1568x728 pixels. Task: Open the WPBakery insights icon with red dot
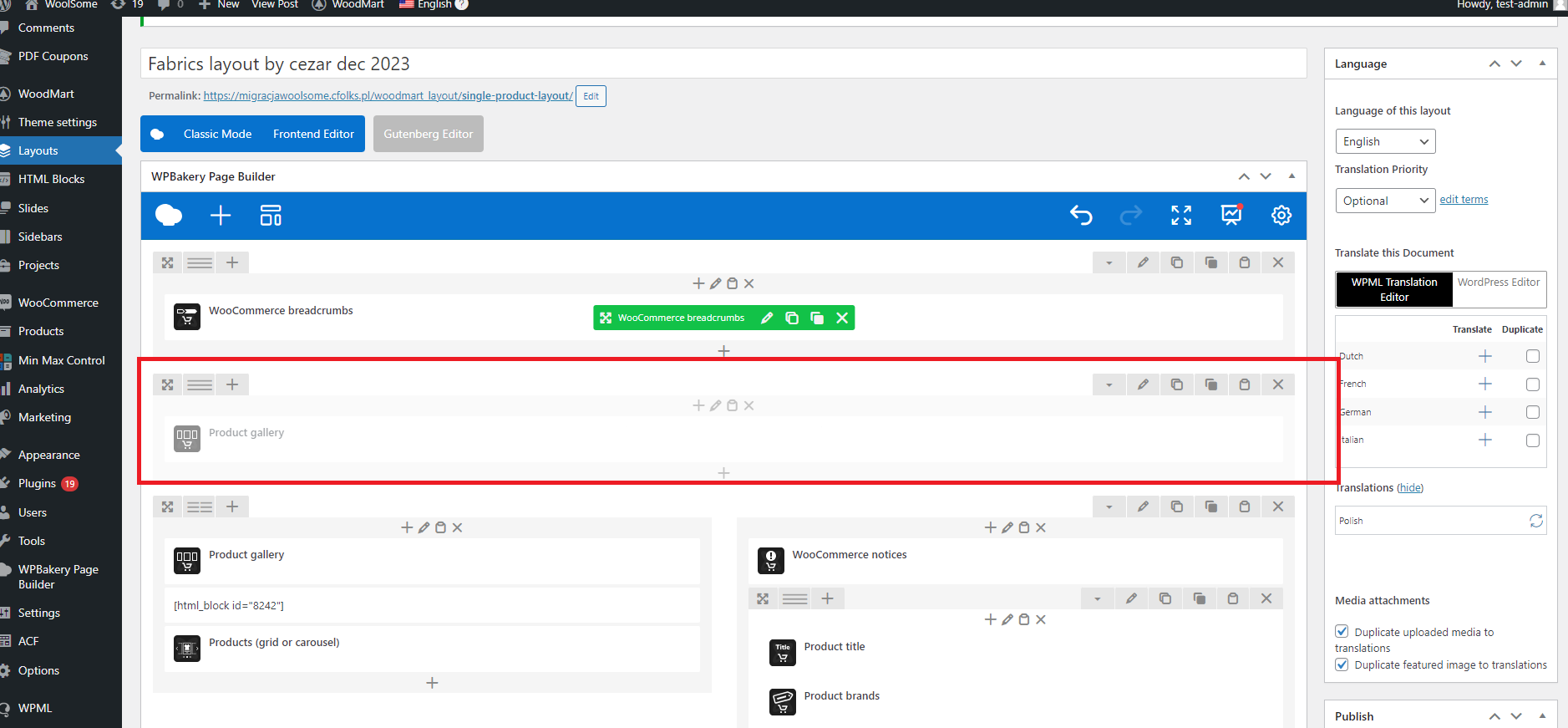(1231, 215)
